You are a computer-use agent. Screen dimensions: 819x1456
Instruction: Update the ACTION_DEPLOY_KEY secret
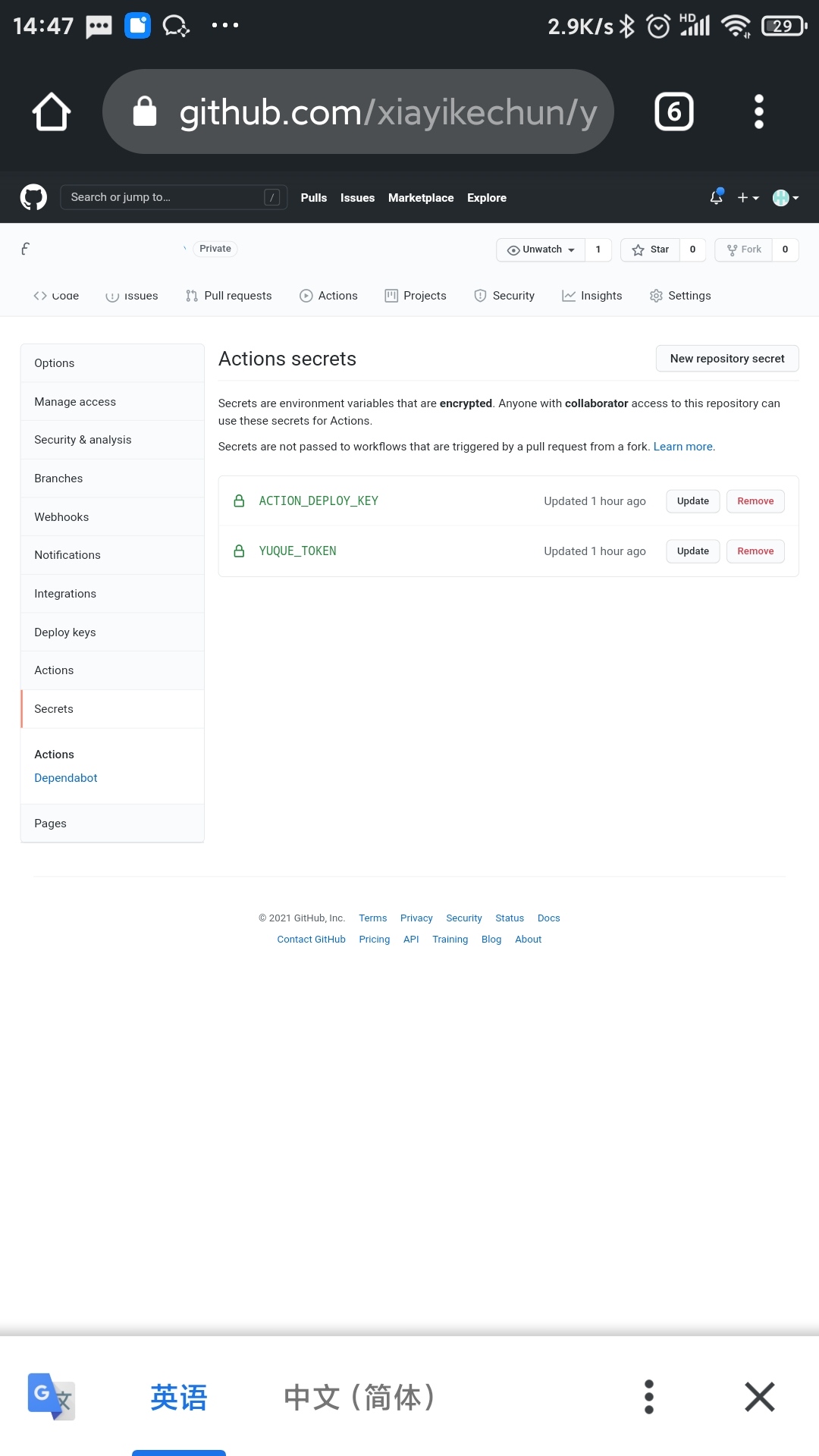pyautogui.click(x=692, y=501)
